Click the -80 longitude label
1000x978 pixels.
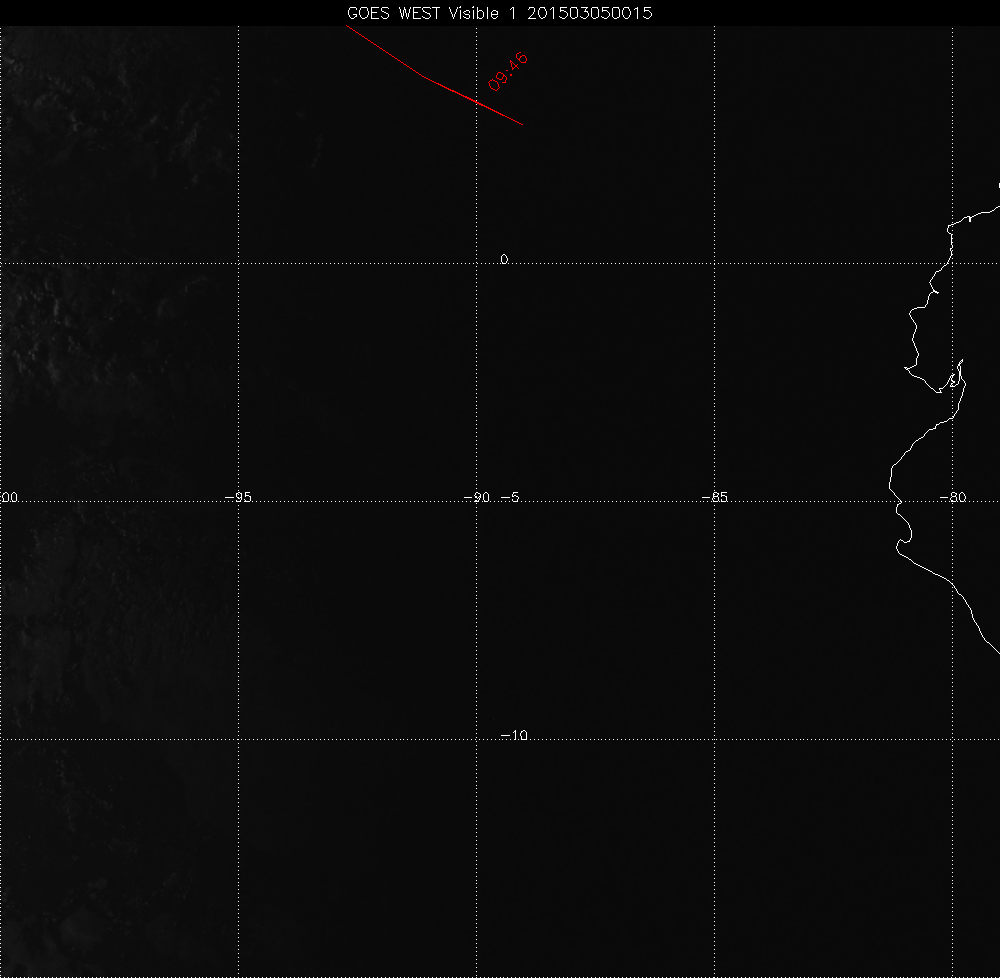[953, 497]
